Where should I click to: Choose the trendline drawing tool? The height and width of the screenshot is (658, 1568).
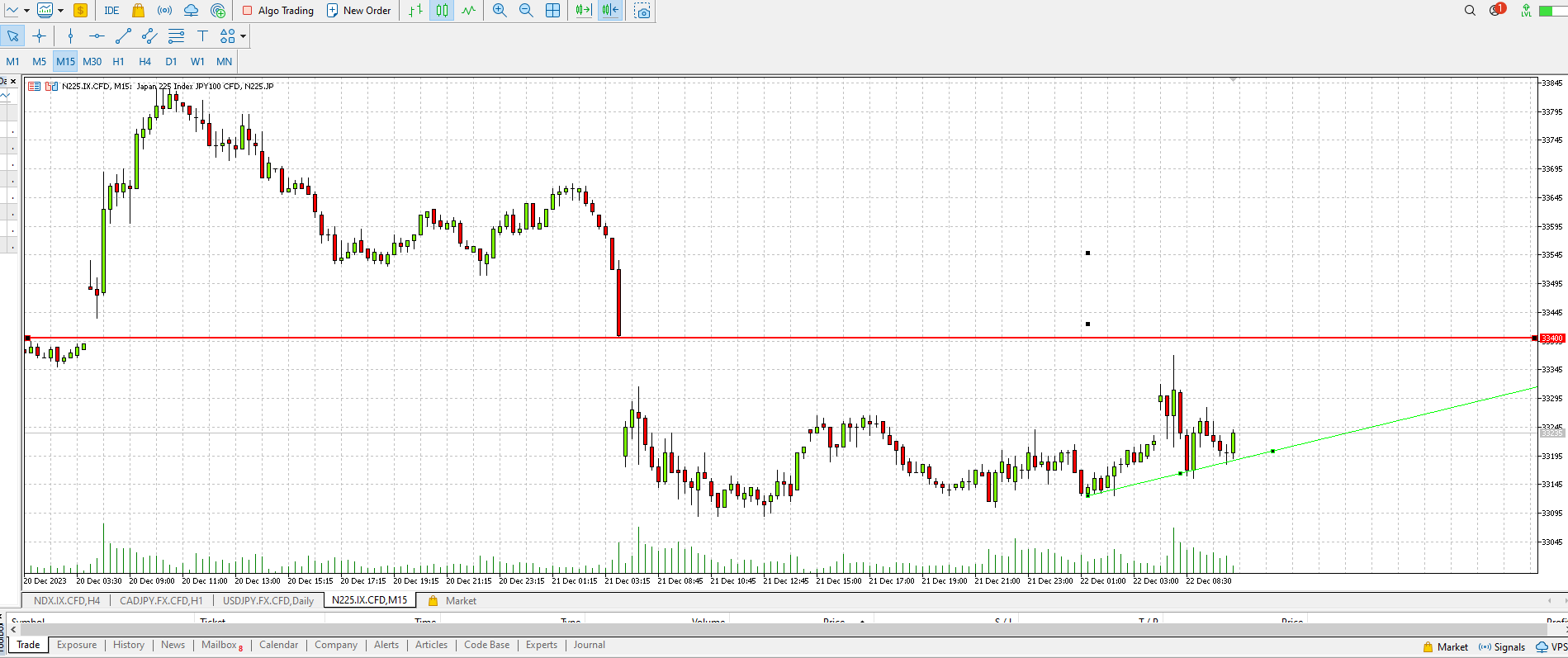(123, 36)
